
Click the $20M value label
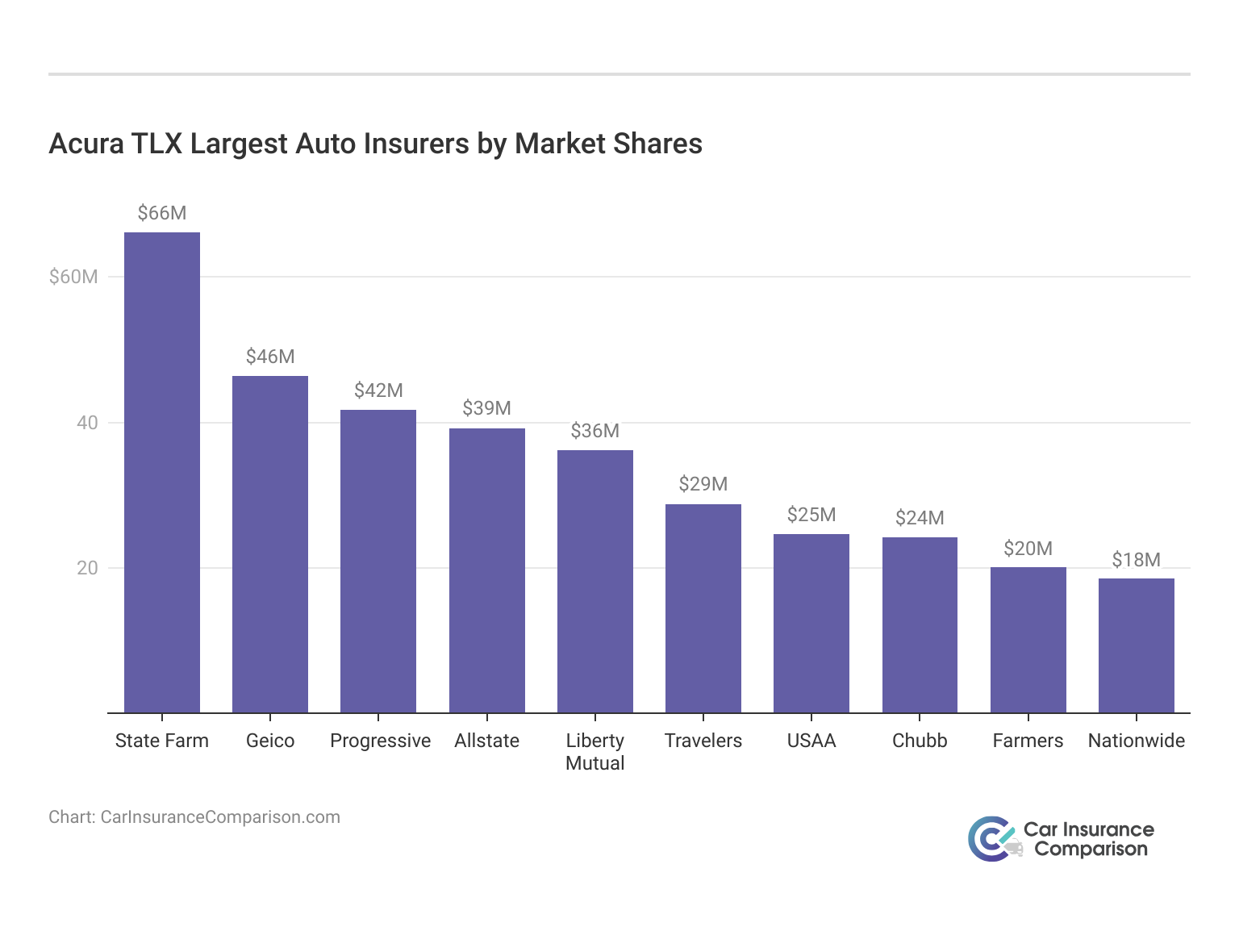click(1028, 549)
